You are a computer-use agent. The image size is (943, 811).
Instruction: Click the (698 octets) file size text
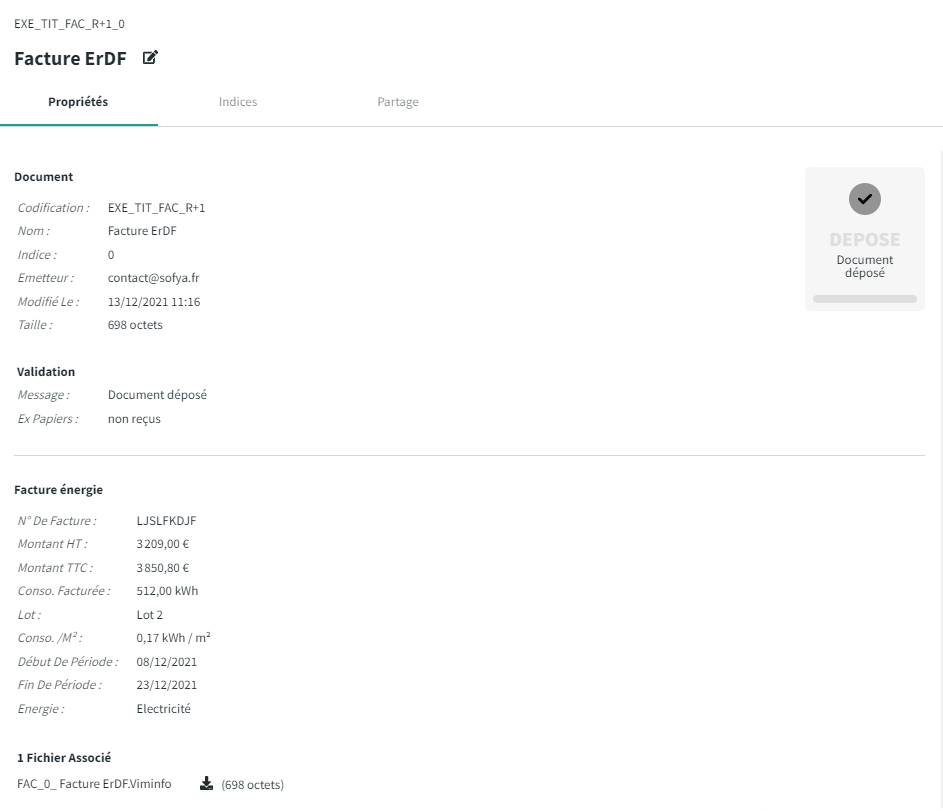253,785
